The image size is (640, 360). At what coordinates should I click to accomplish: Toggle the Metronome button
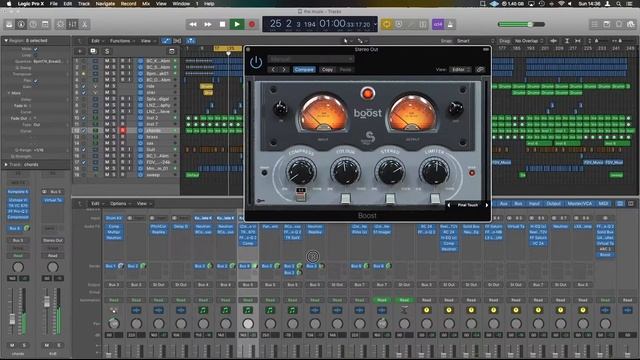pyautogui.click(x=450, y=24)
